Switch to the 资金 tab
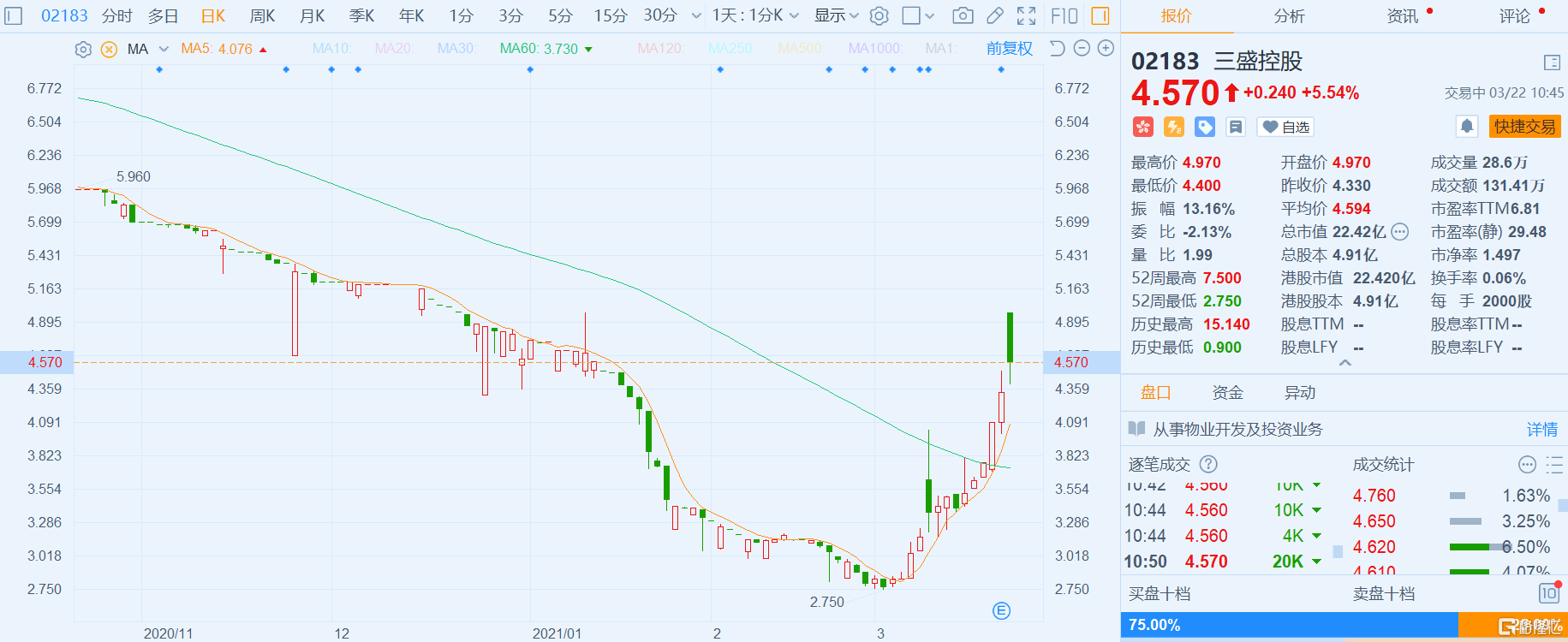The height and width of the screenshot is (642, 1568). 1227,393
